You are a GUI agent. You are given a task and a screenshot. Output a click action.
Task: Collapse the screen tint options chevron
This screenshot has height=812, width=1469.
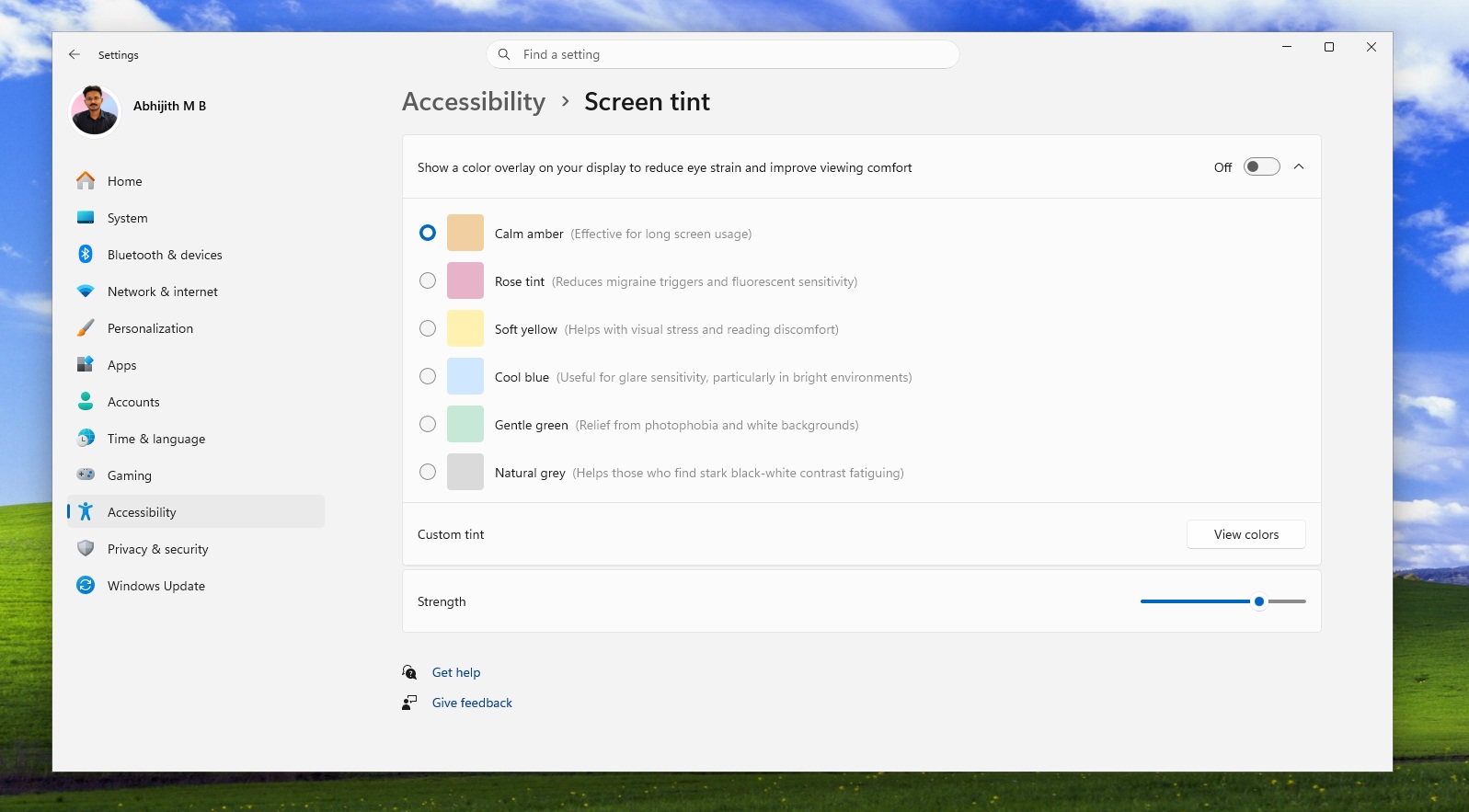(x=1299, y=166)
